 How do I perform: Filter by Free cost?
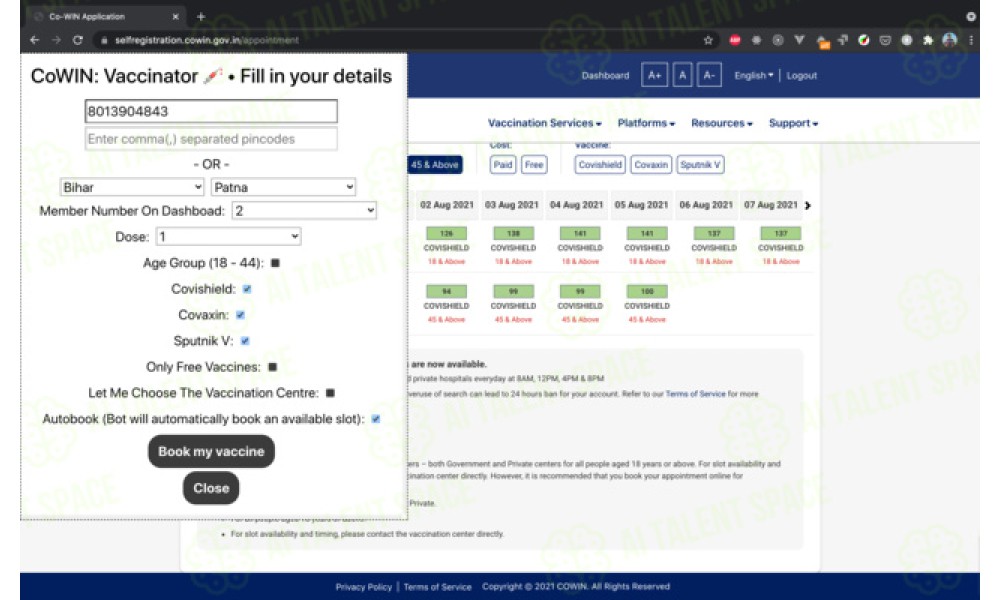pyautogui.click(x=534, y=165)
